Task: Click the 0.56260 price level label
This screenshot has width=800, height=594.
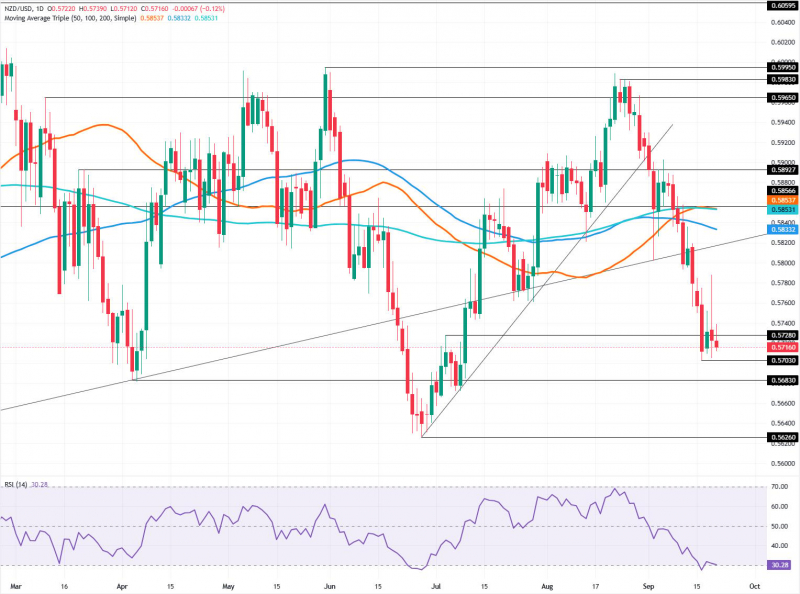Action: [x=782, y=437]
